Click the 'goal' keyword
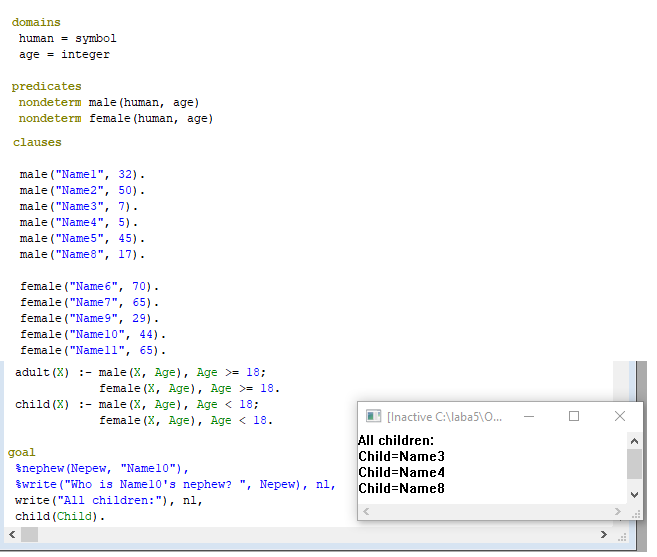 (21, 453)
